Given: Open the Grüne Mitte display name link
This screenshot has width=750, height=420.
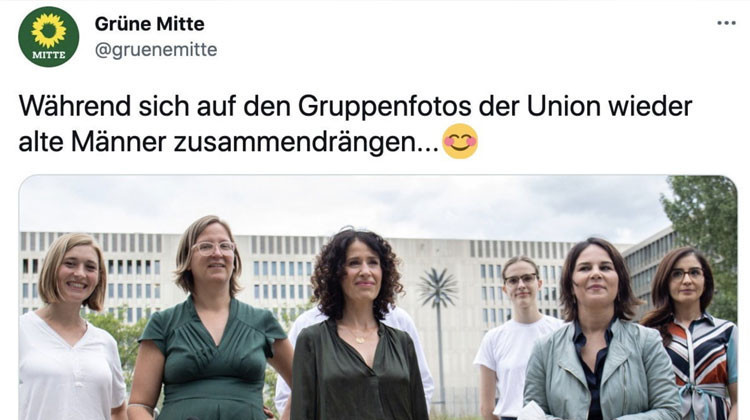Looking at the screenshot, I should tap(150, 23).
